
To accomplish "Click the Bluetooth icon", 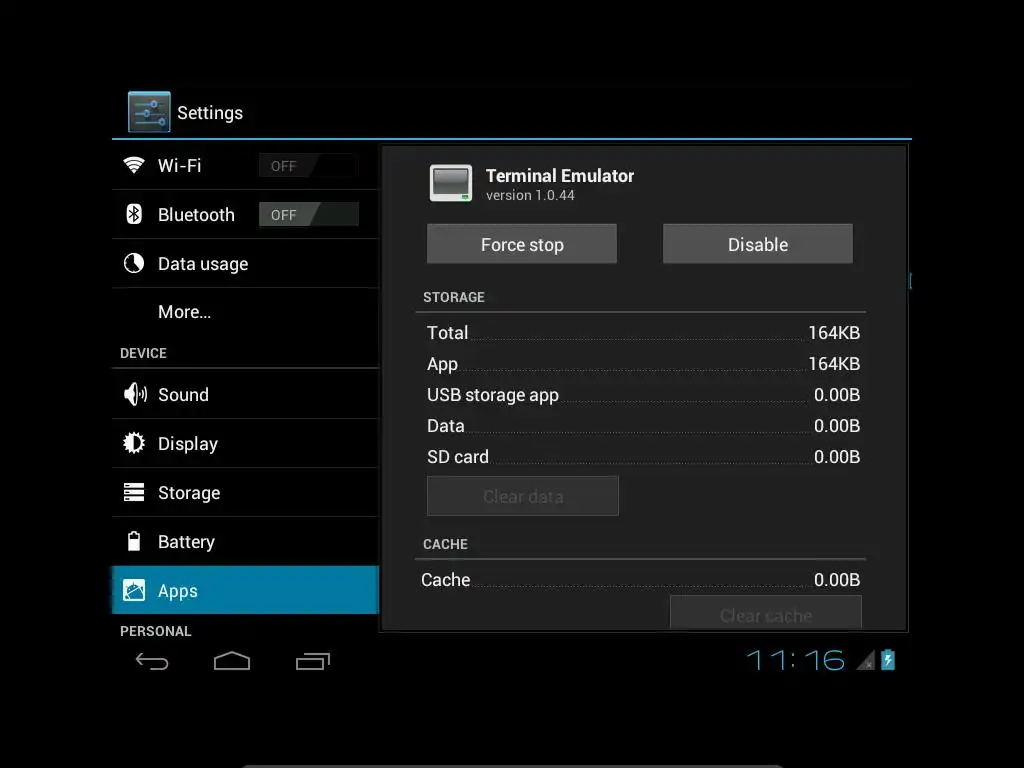I will tap(134, 214).
